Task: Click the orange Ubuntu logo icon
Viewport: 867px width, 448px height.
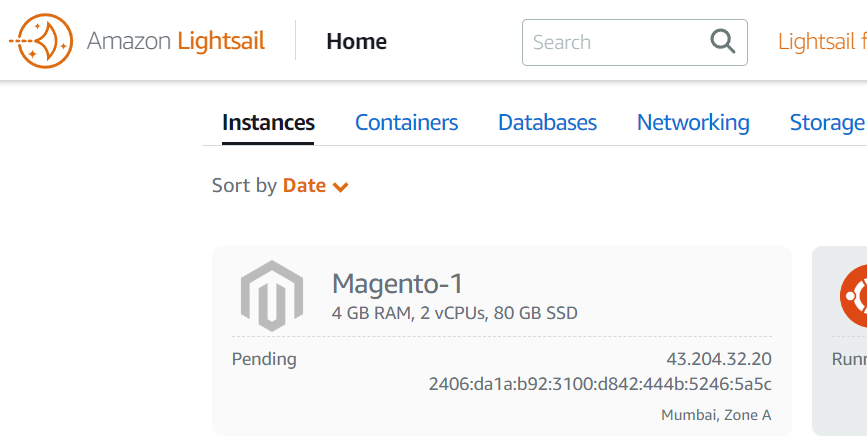Action: pyautogui.click(x=855, y=296)
